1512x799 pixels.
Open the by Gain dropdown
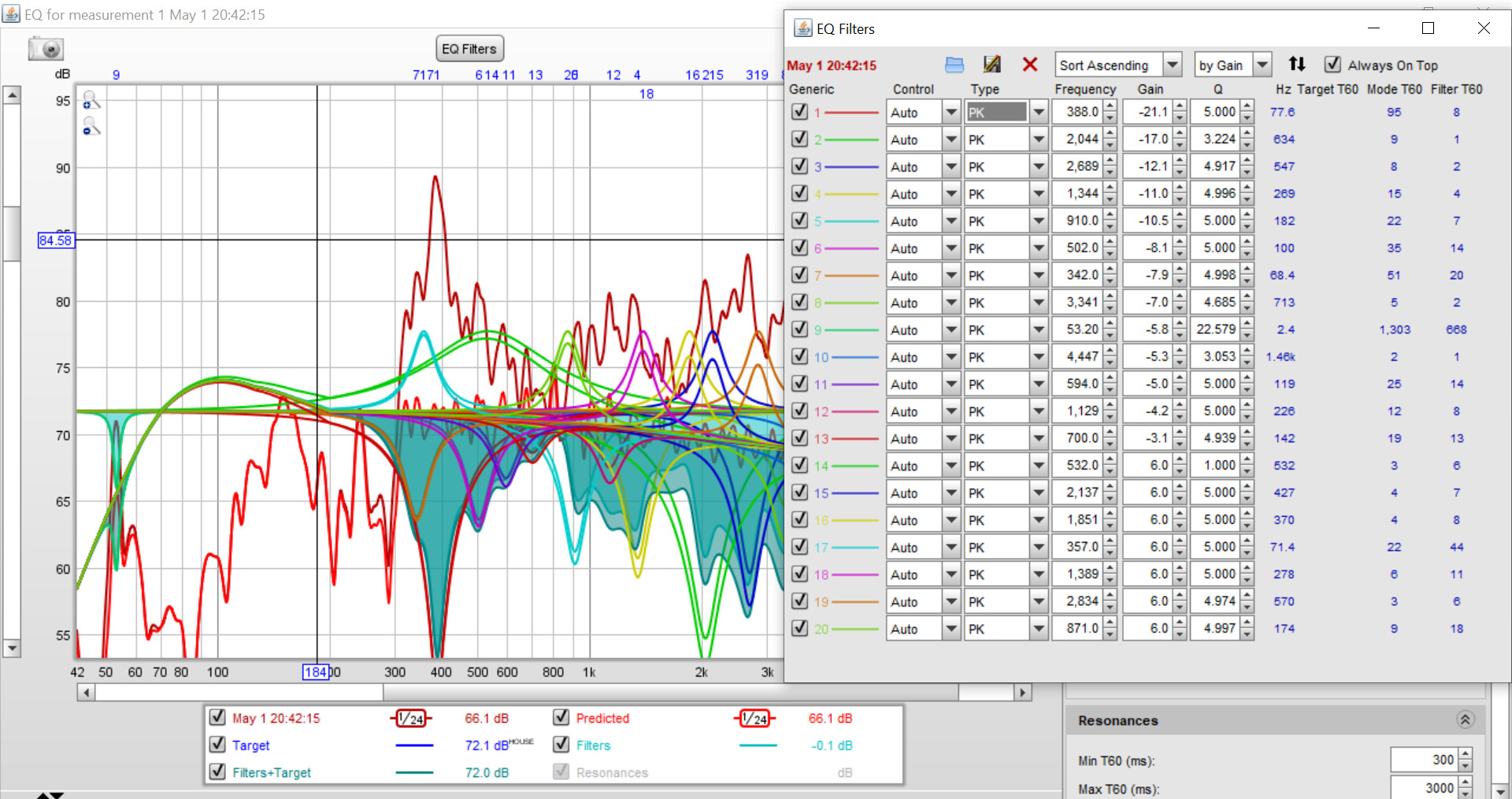1262,65
